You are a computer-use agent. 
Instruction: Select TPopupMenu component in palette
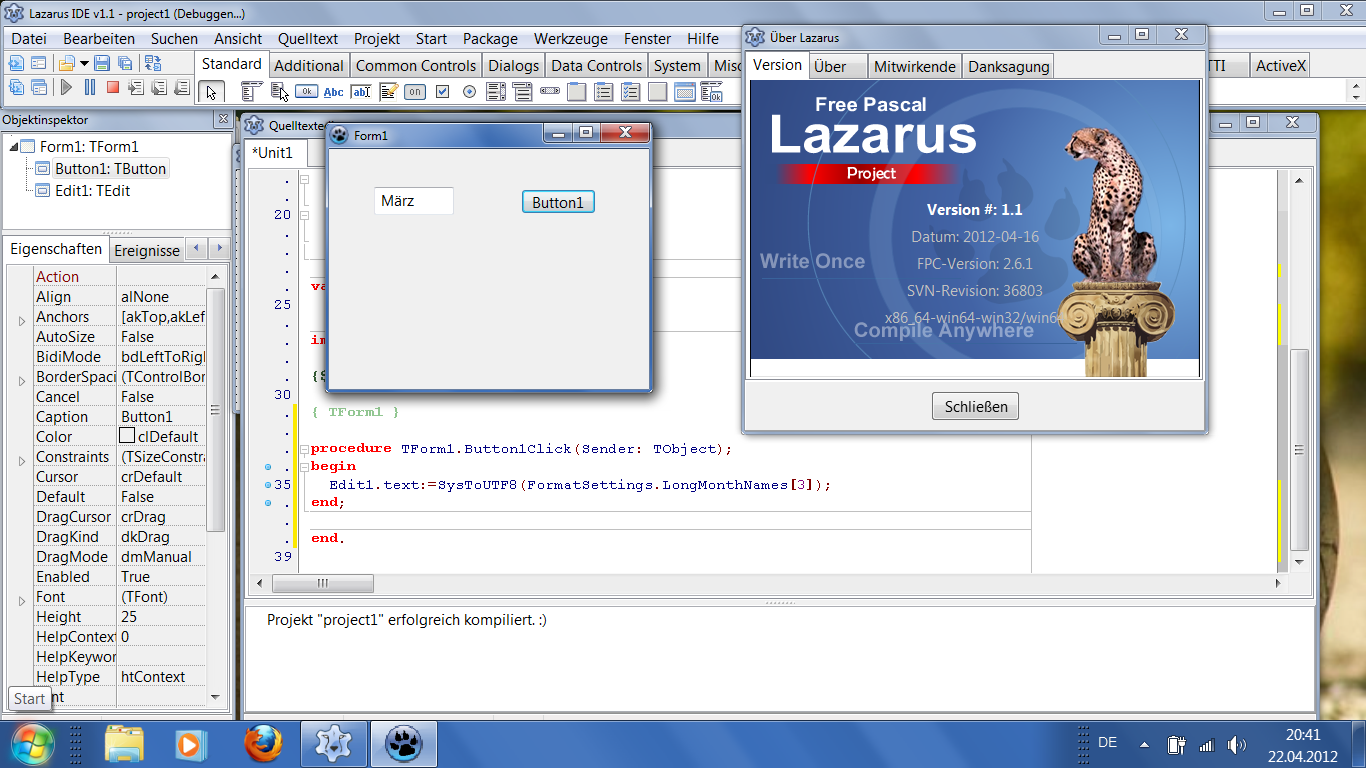click(x=279, y=91)
